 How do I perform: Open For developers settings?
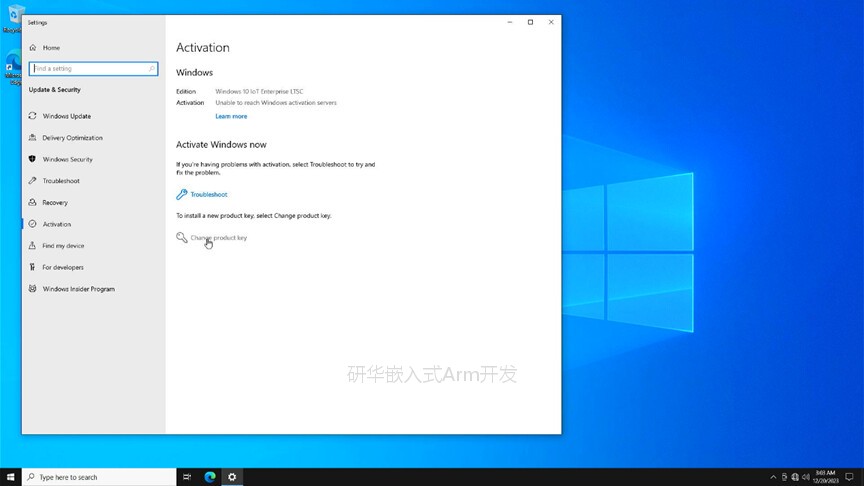(63, 267)
